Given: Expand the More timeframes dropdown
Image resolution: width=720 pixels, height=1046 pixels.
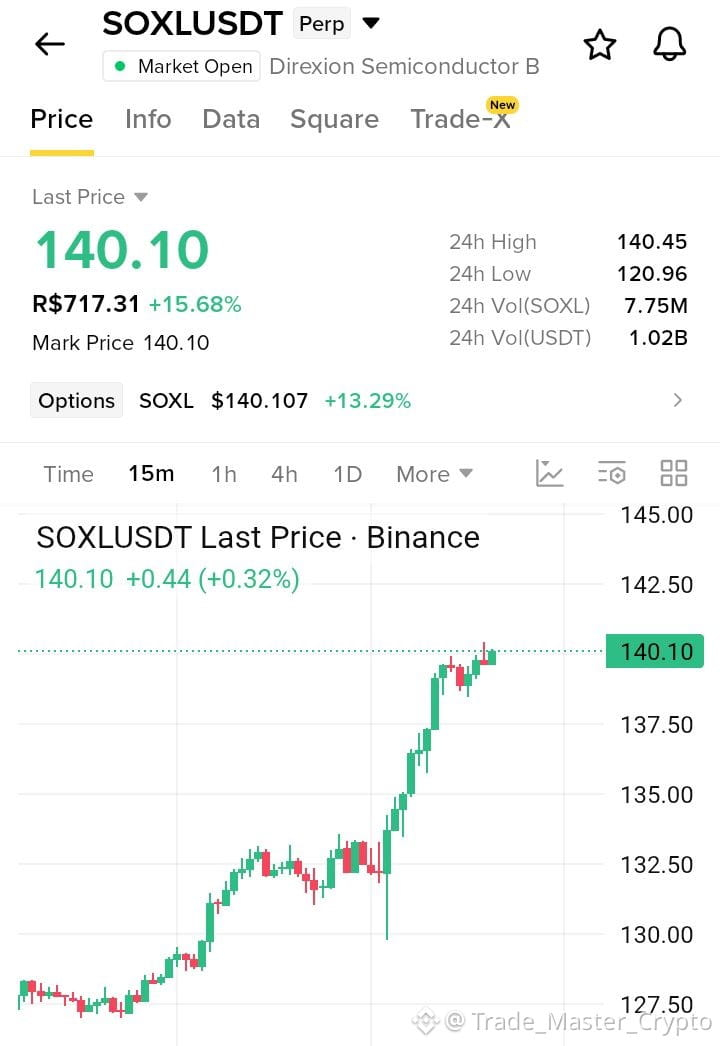Looking at the screenshot, I should pyautogui.click(x=434, y=474).
